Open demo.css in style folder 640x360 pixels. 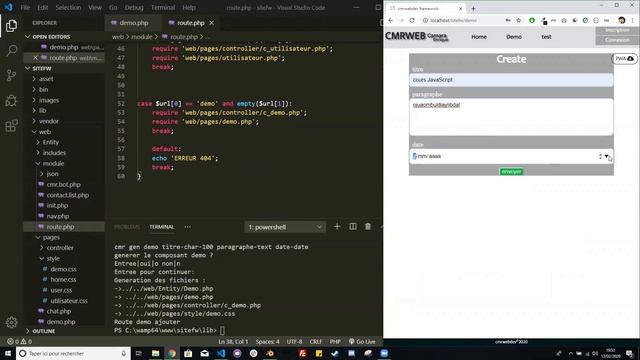(63, 269)
